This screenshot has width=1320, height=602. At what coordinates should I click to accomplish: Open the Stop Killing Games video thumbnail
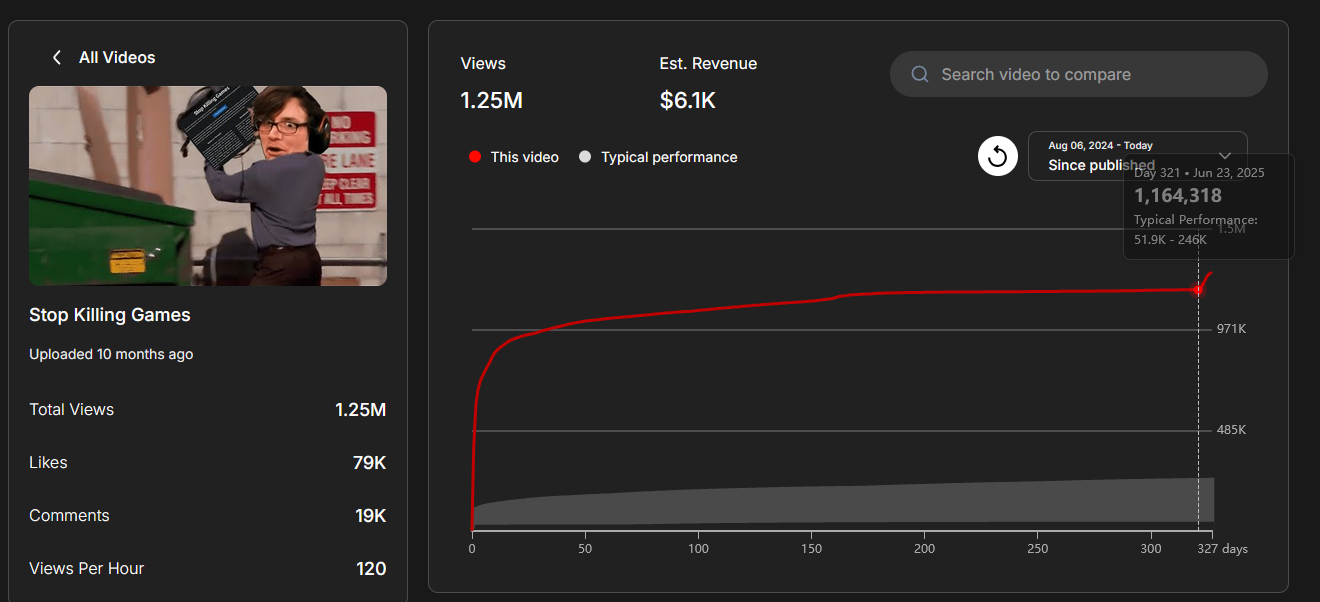[x=208, y=186]
